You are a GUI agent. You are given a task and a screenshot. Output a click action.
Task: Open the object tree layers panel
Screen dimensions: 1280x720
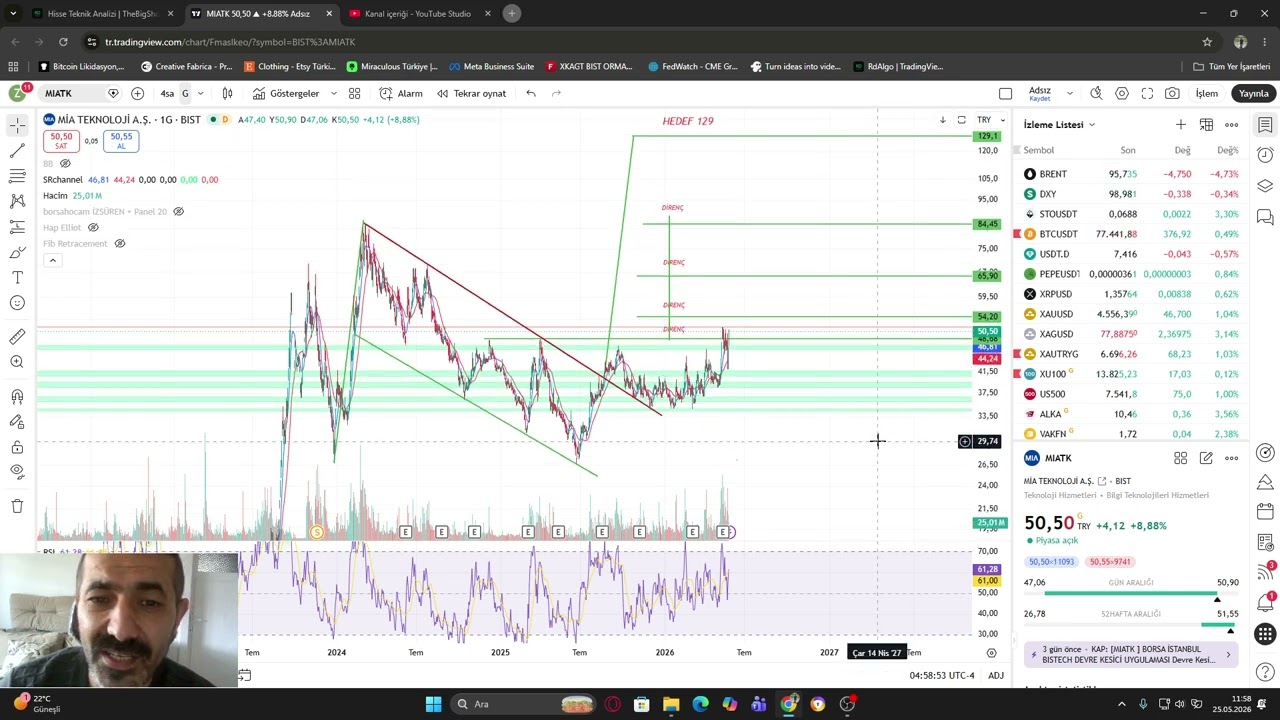1265,186
